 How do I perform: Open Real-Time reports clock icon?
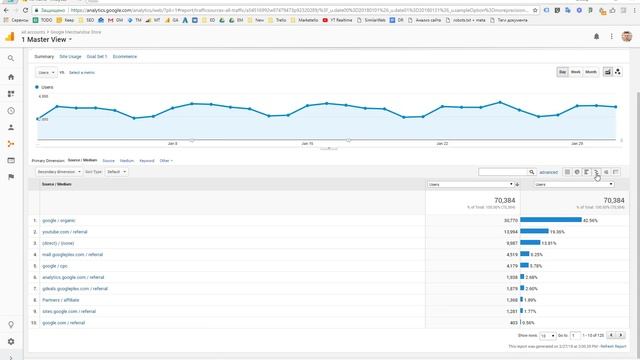pos(11,111)
